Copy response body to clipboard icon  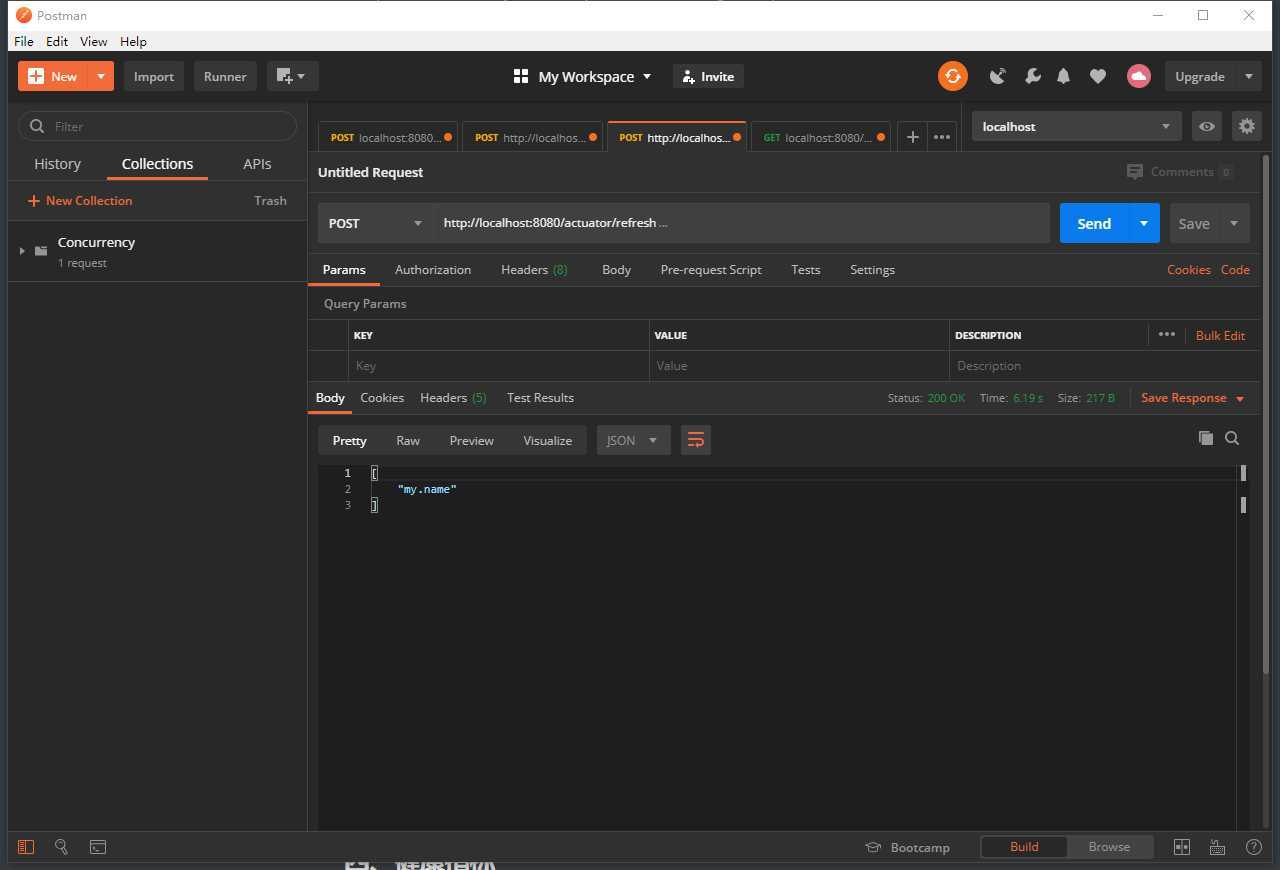point(1206,438)
